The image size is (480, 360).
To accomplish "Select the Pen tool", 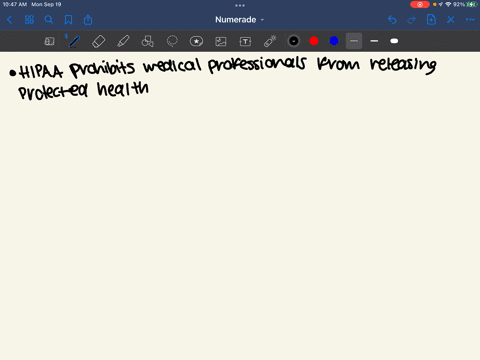I will coord(74,41).
